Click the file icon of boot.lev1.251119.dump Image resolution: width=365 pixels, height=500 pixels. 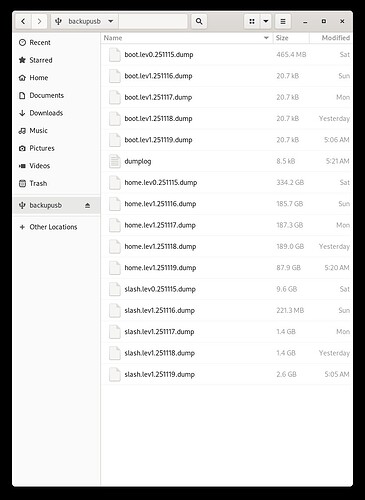point(115,140)
